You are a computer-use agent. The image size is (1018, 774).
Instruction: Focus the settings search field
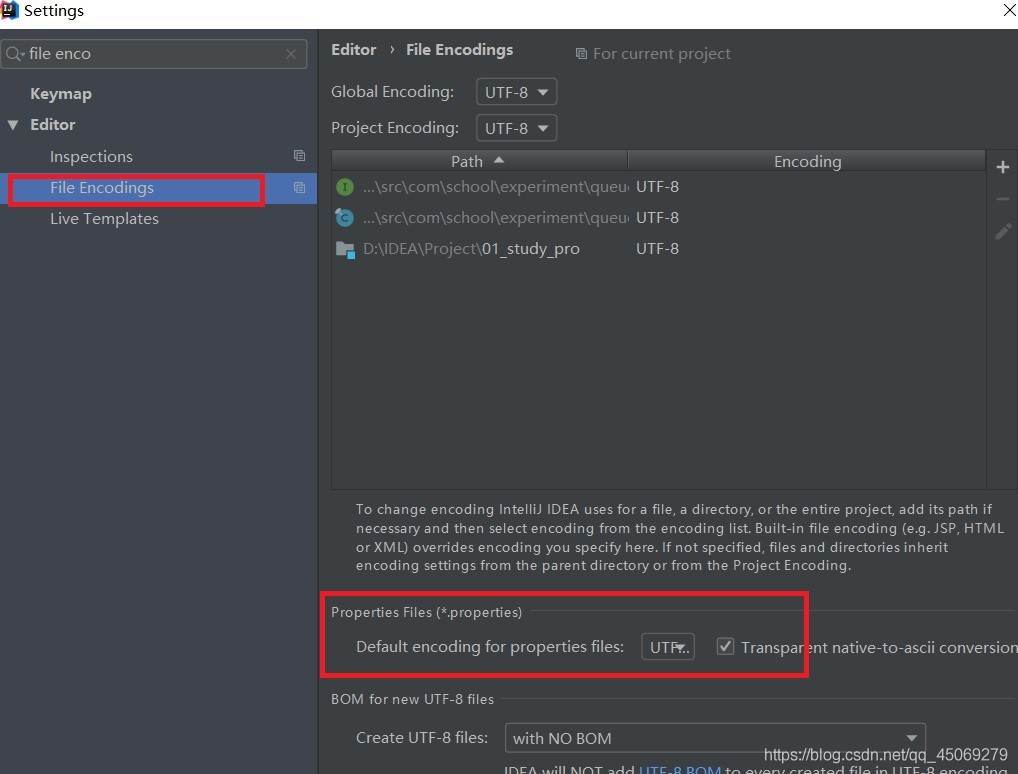[154, 54]
